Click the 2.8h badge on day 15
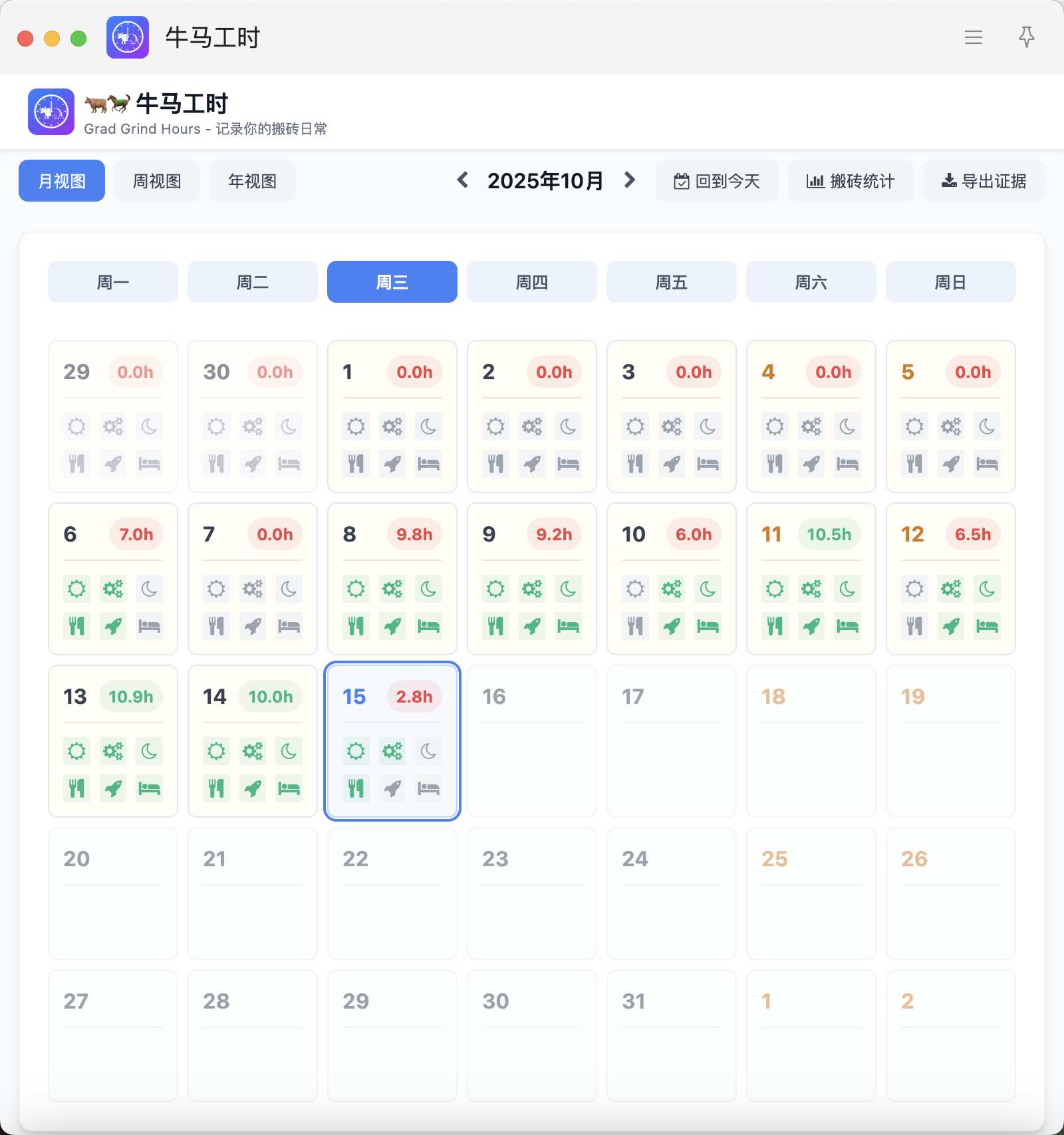The width and height of the screenshot is (1064, 1135). pyautogui.click(x=414, y=697)
